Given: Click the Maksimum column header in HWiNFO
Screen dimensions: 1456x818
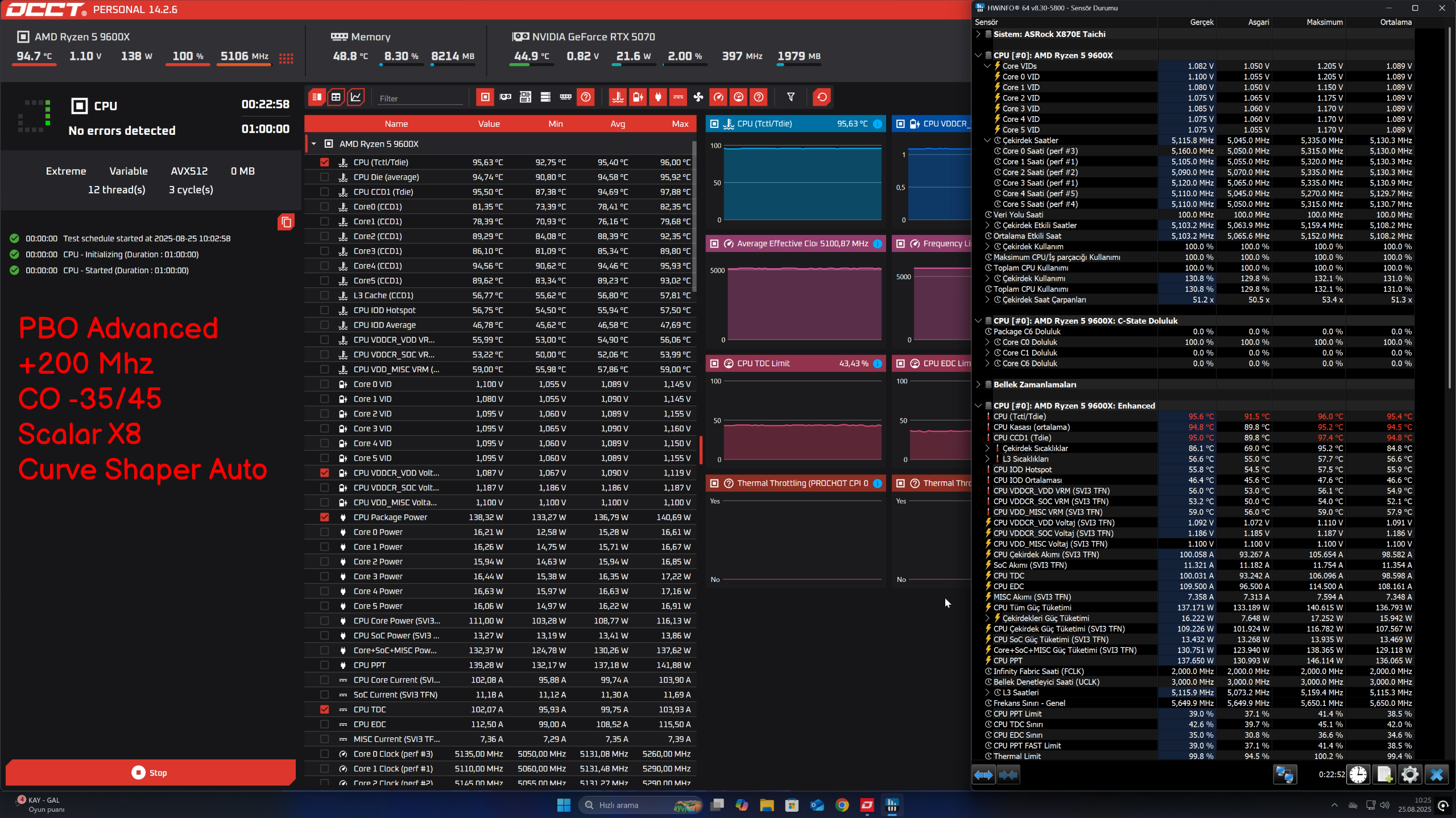Looking at the screenshot, I should click(x=1325, y=22).
